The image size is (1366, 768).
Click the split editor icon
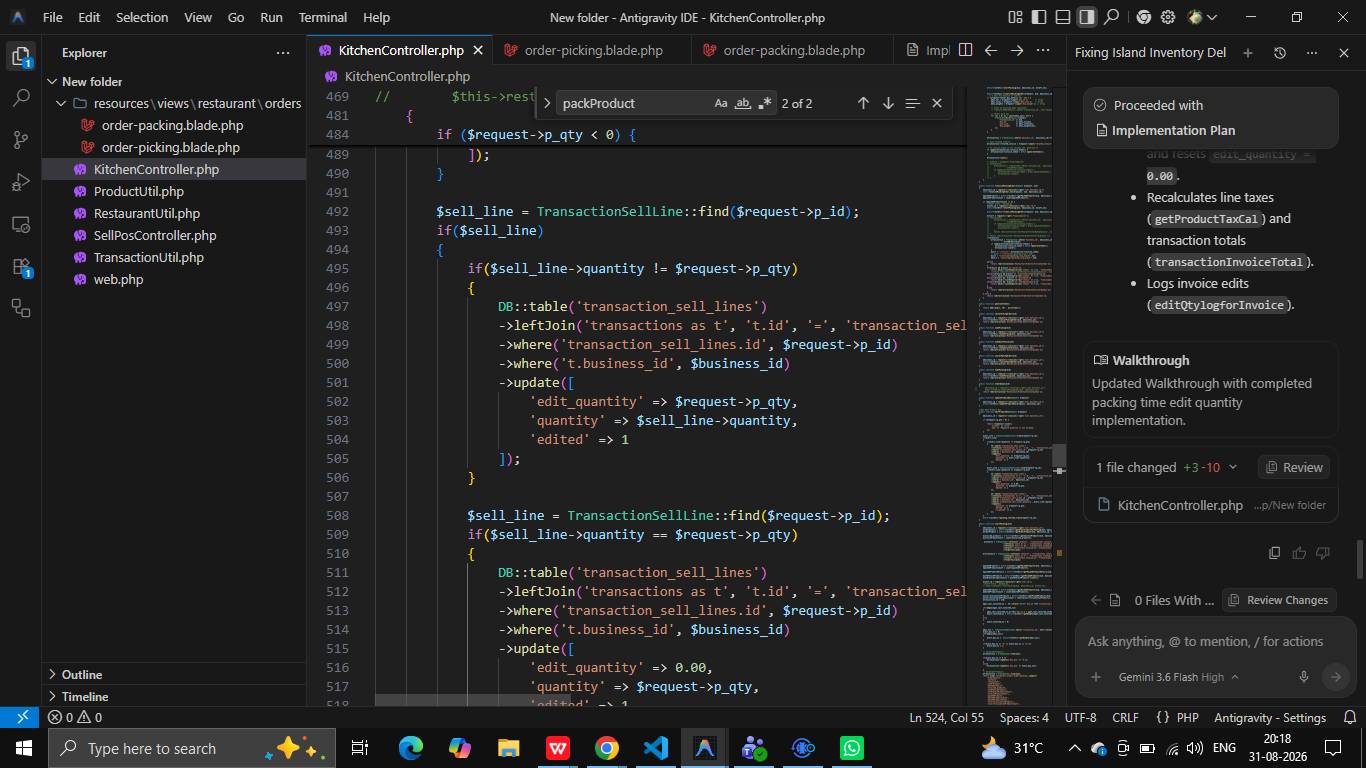[x=965, y=50]
